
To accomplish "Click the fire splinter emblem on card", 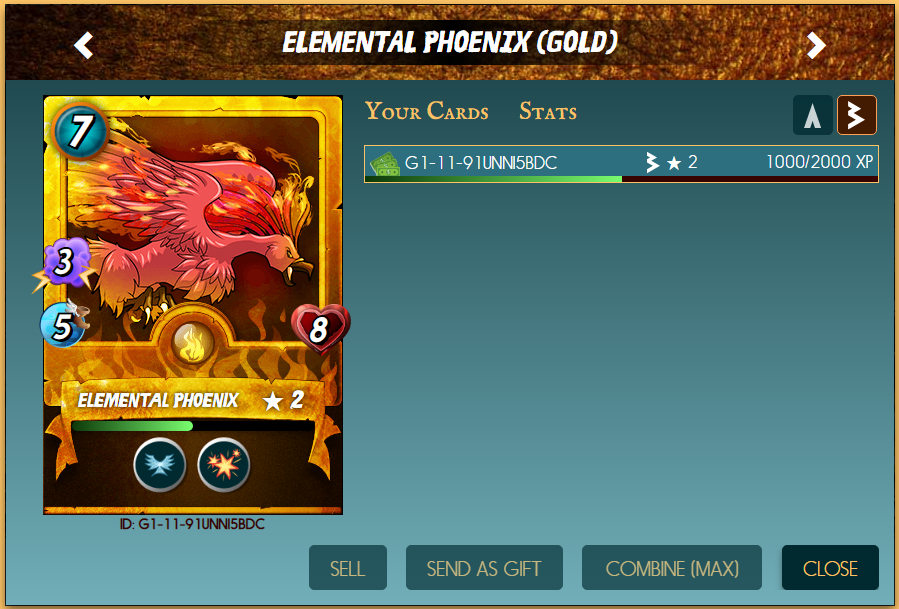I will coord(193,342).
